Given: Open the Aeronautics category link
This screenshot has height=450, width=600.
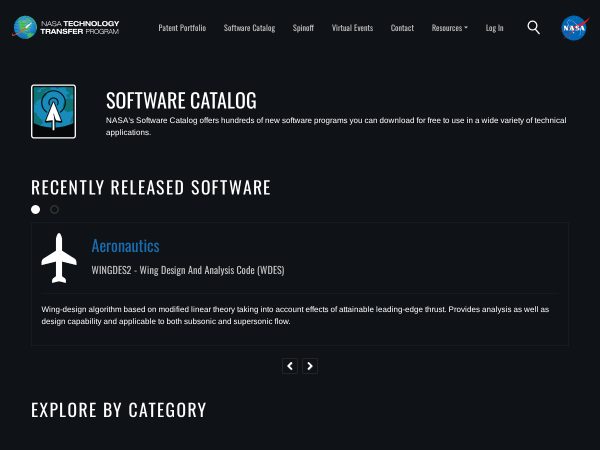Looking at the screenshot, I should click(x=126, y=246).
